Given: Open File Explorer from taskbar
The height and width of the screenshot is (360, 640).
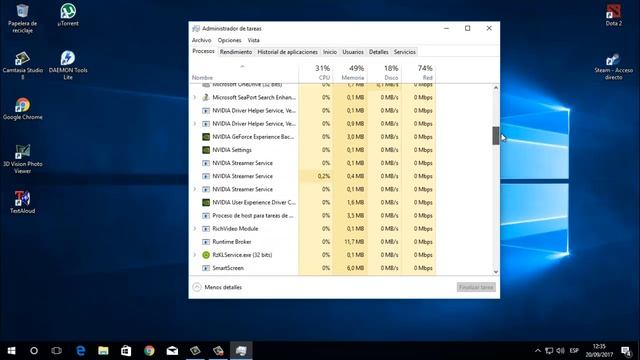Looking at the screenshot, I should click(103, 351).
